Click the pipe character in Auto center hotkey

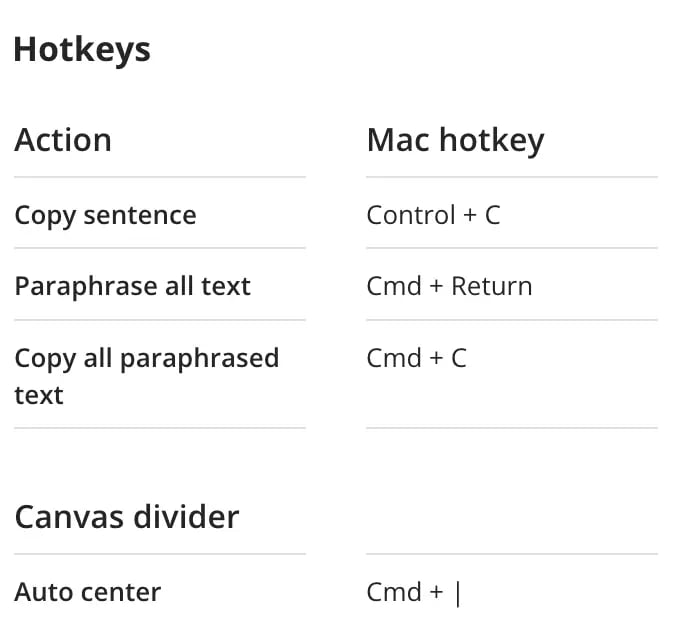coord(458,592)
